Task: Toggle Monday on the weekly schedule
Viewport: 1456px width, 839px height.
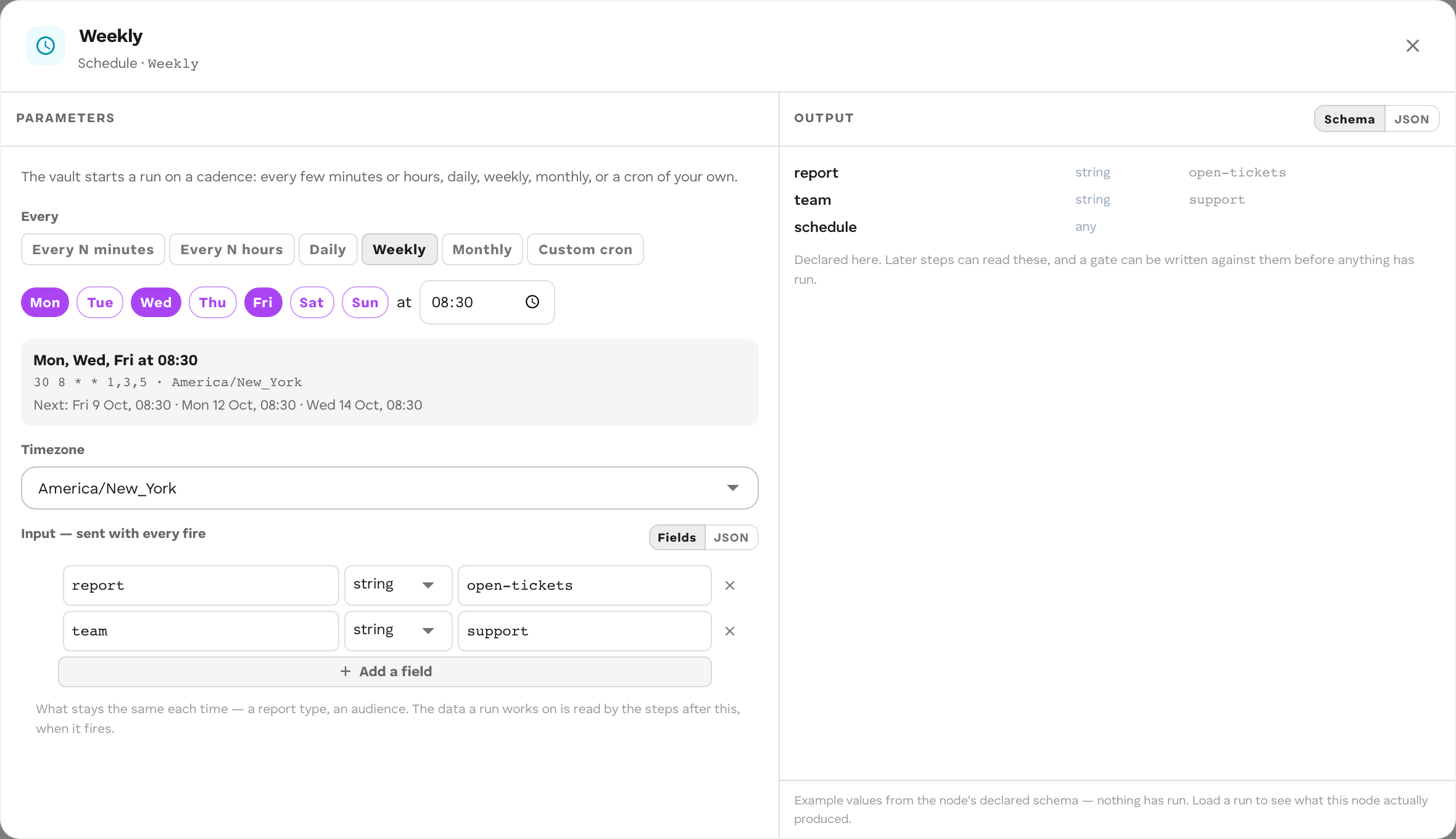Action: point(45,302)
